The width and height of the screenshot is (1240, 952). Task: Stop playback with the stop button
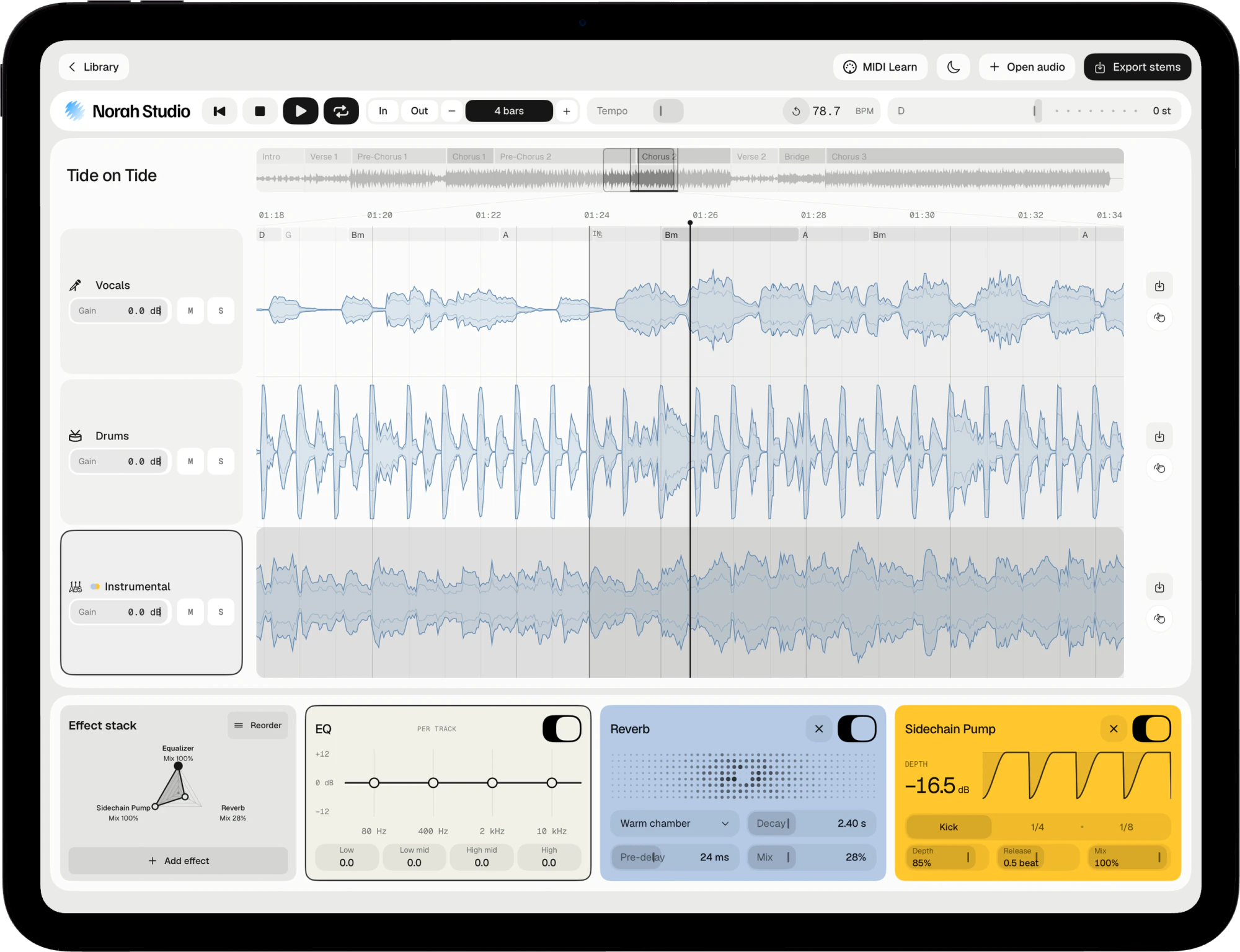point(260,111)
